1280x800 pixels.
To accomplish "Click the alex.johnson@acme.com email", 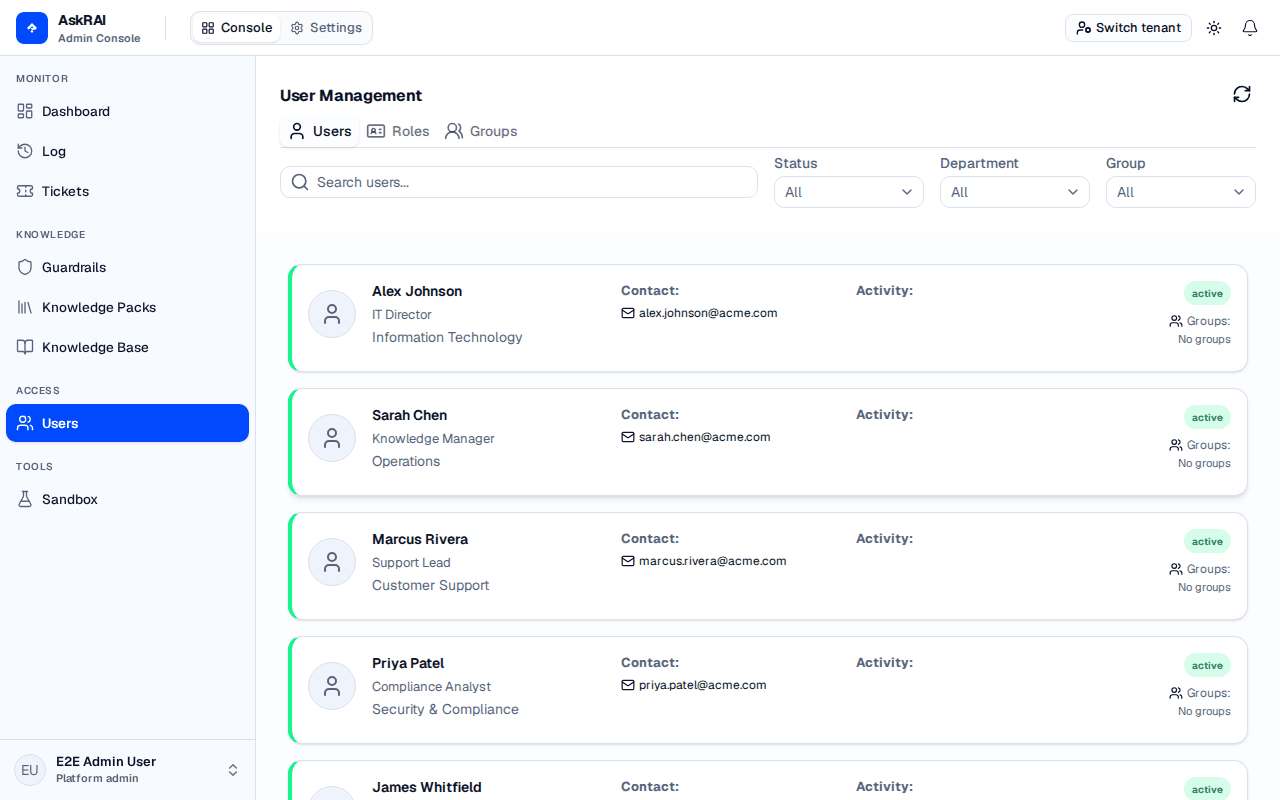I will click(708, 313).
